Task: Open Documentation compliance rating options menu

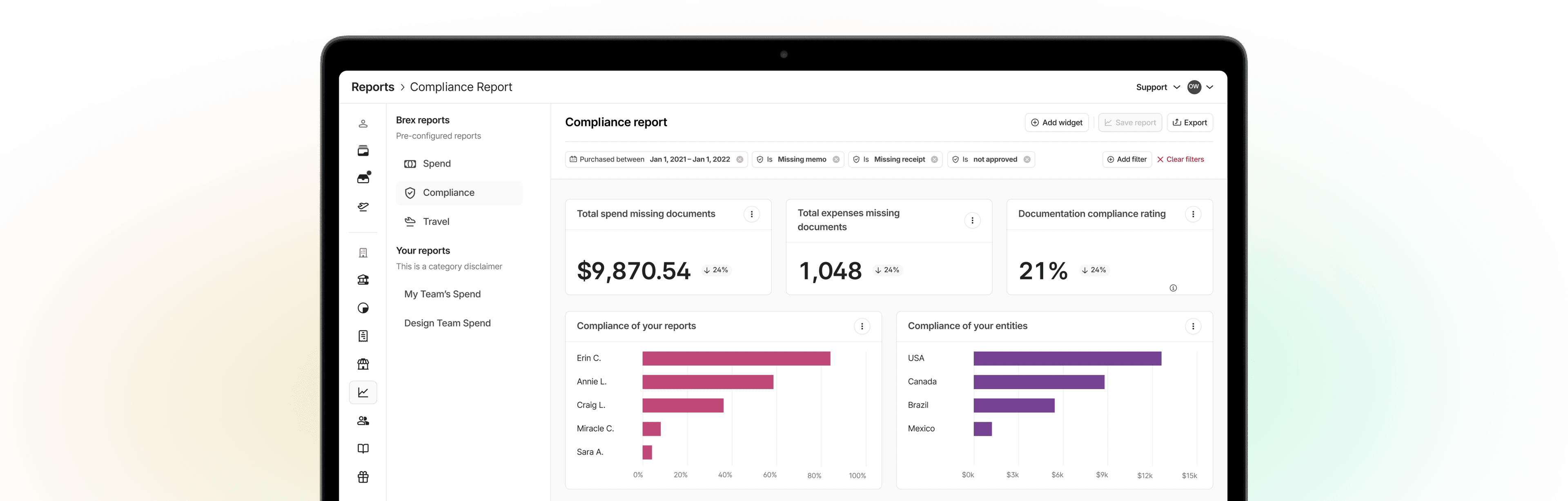Action: [x=1192, y=214]
